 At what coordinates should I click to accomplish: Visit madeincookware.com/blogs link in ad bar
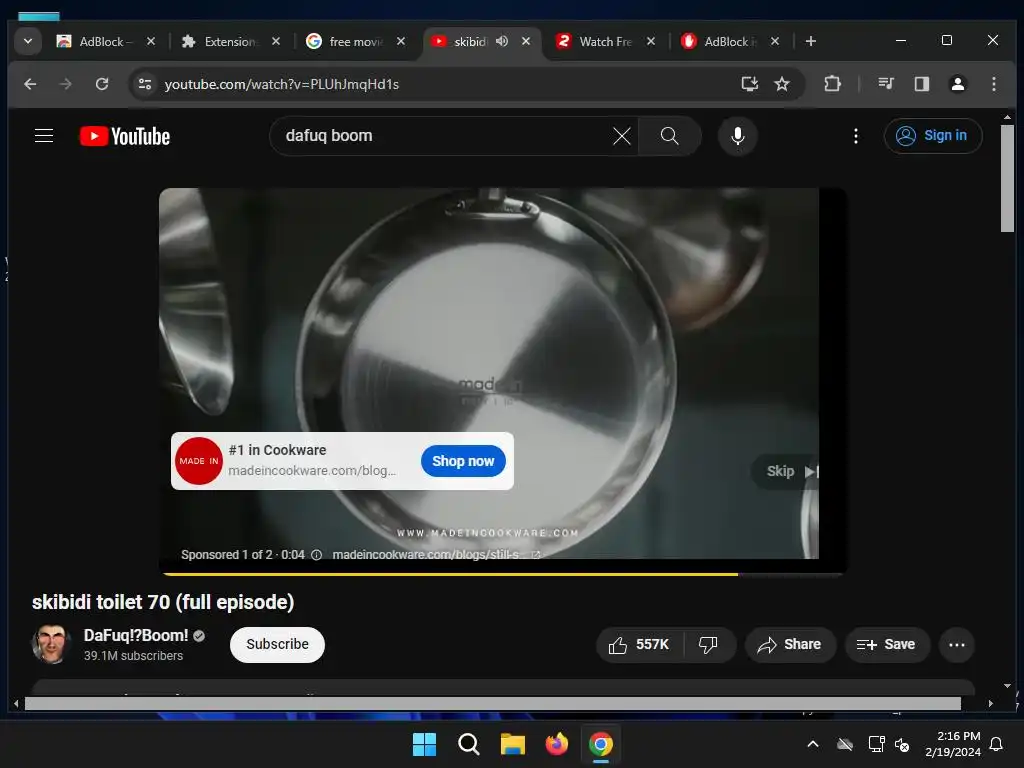tap(436, 554)
